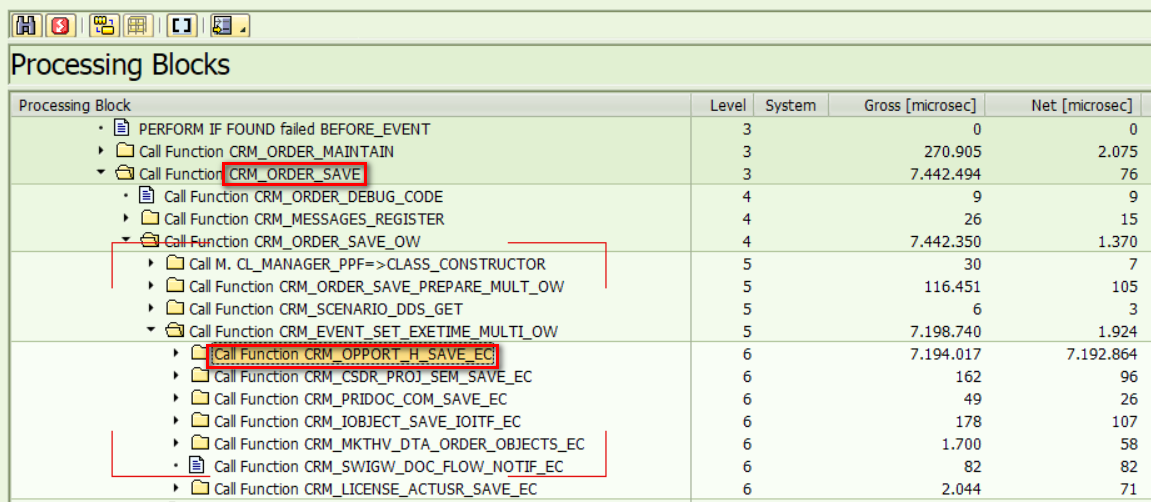Collapse the CRM_ORDER_SAVE_OW node
Viewport: 1151px width, 502px height.
click(126, 240)
